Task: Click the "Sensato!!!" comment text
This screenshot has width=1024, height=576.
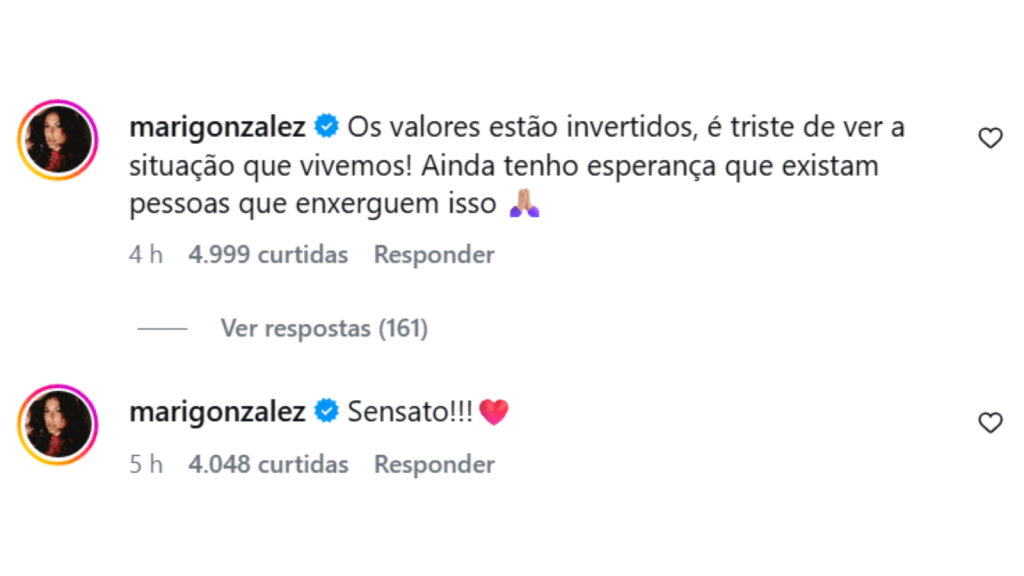Action: pyautogui.click(x=408, y=411)
